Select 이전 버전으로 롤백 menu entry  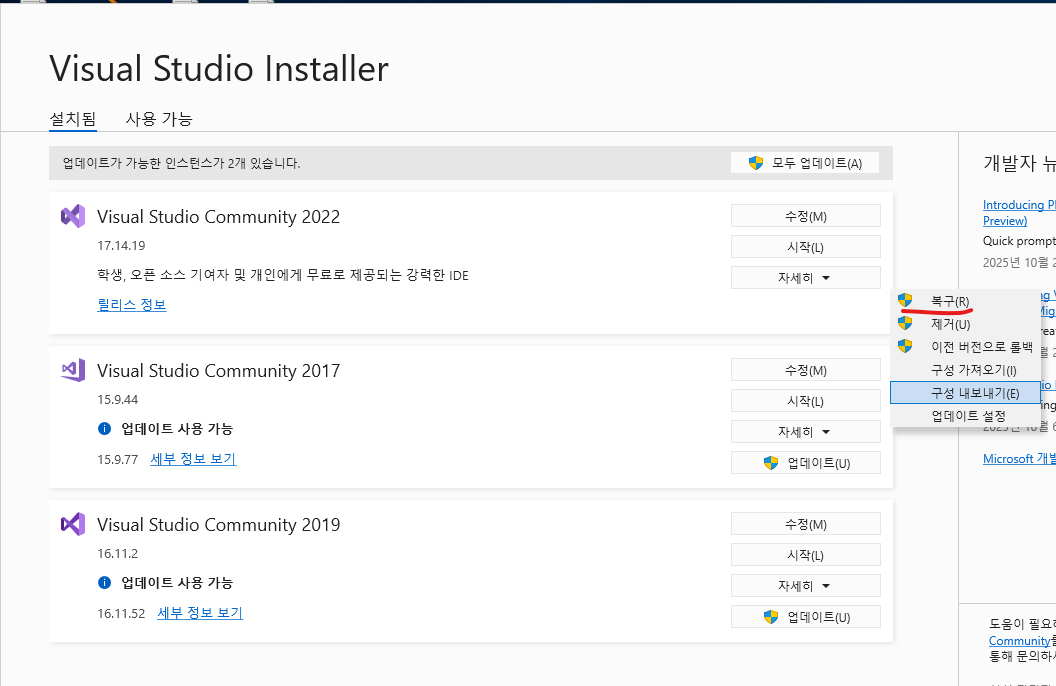point(965,347)
